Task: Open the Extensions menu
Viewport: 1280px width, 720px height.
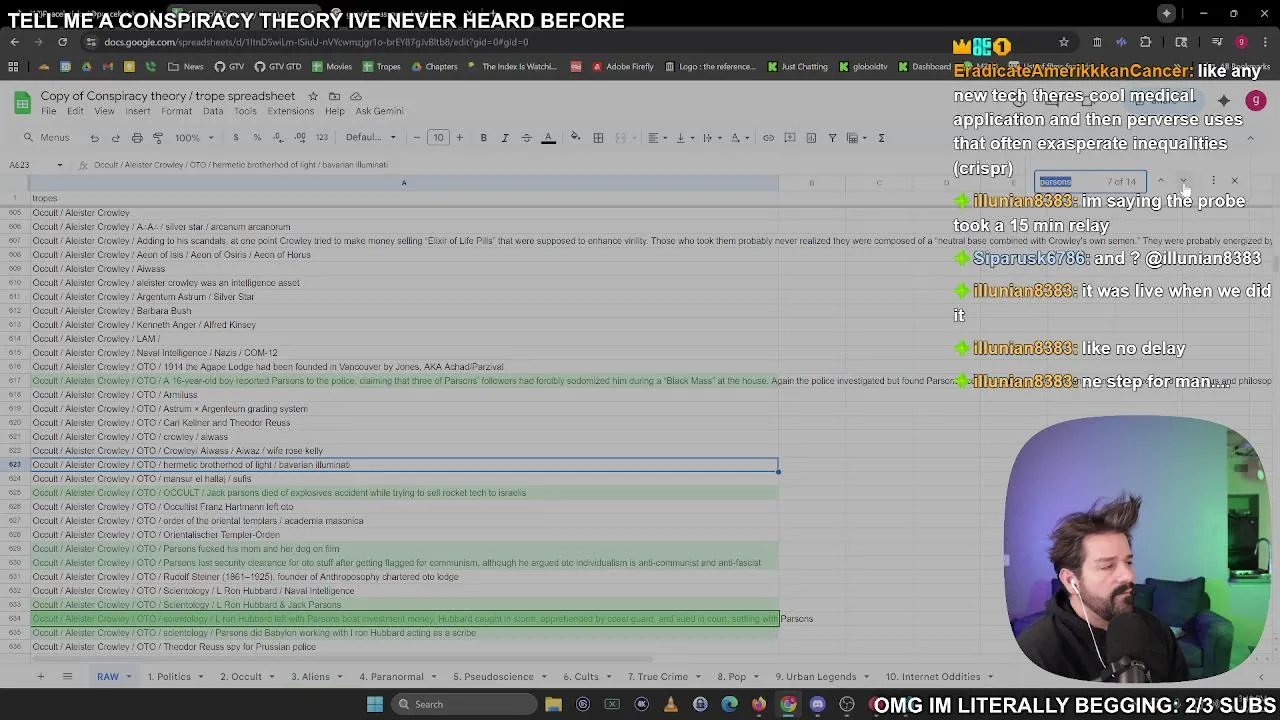Action: (x=291, y=111)
